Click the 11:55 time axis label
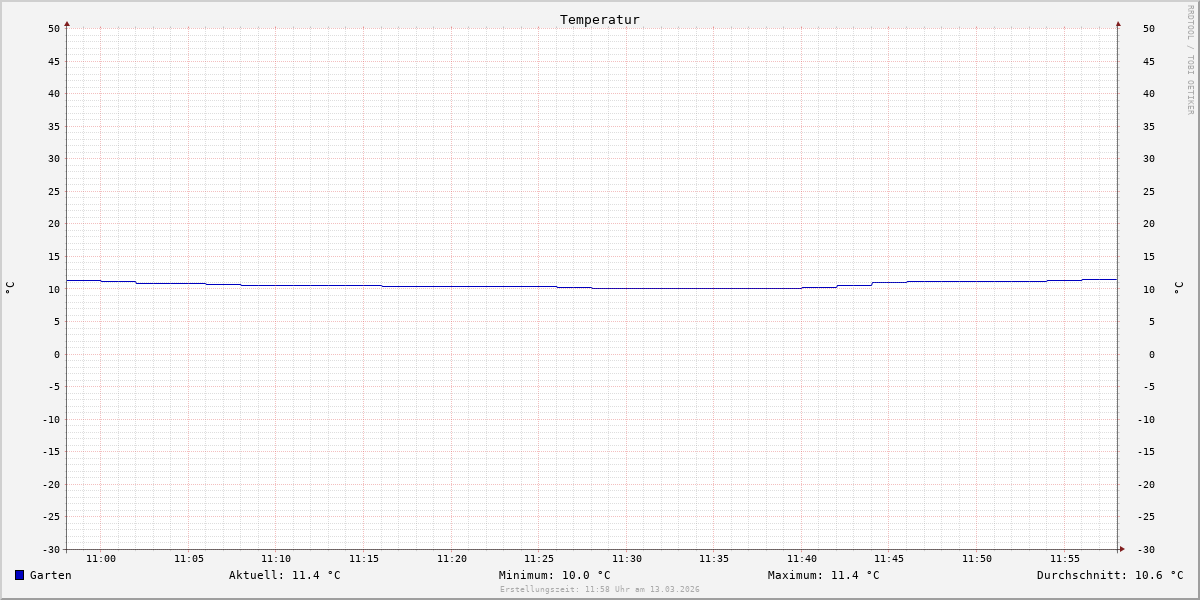The height and width of the screenshot is (600, 1200). point(1065,559)
